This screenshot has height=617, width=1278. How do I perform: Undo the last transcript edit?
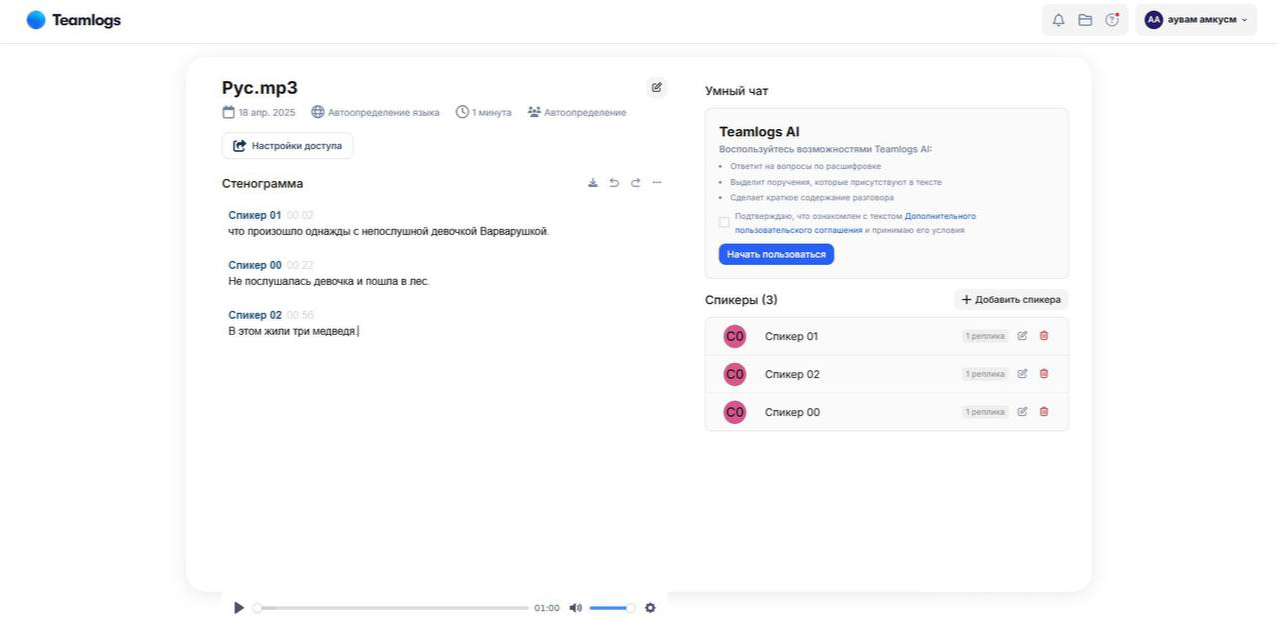[x=614, y=183]
